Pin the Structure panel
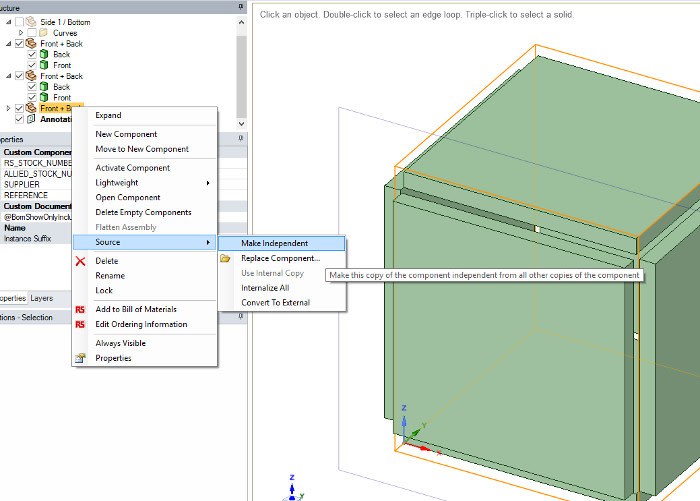Screen dimensions: 700x501 pos(241,7)
